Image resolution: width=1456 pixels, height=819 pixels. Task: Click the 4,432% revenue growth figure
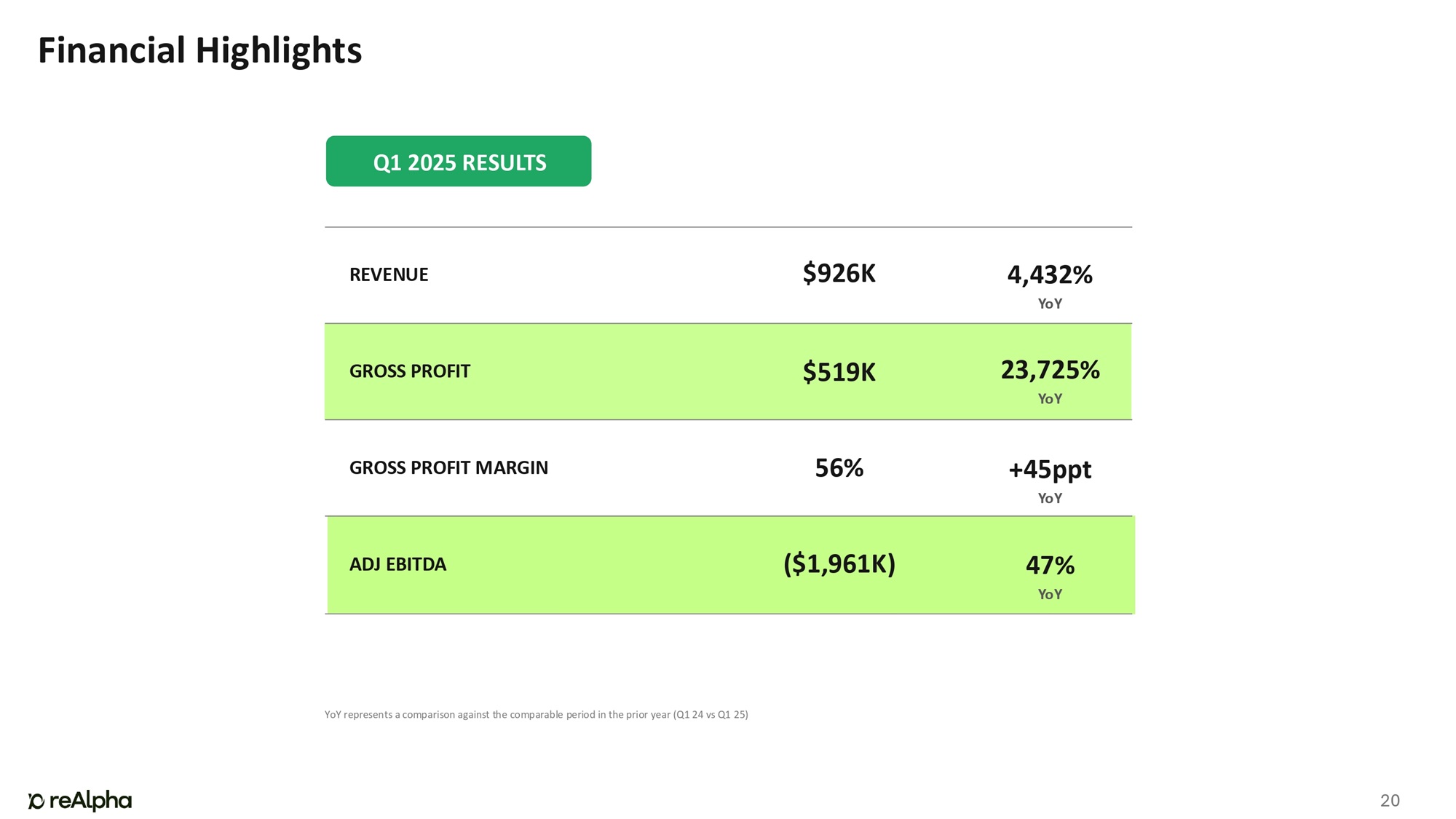click(1049, 274)
